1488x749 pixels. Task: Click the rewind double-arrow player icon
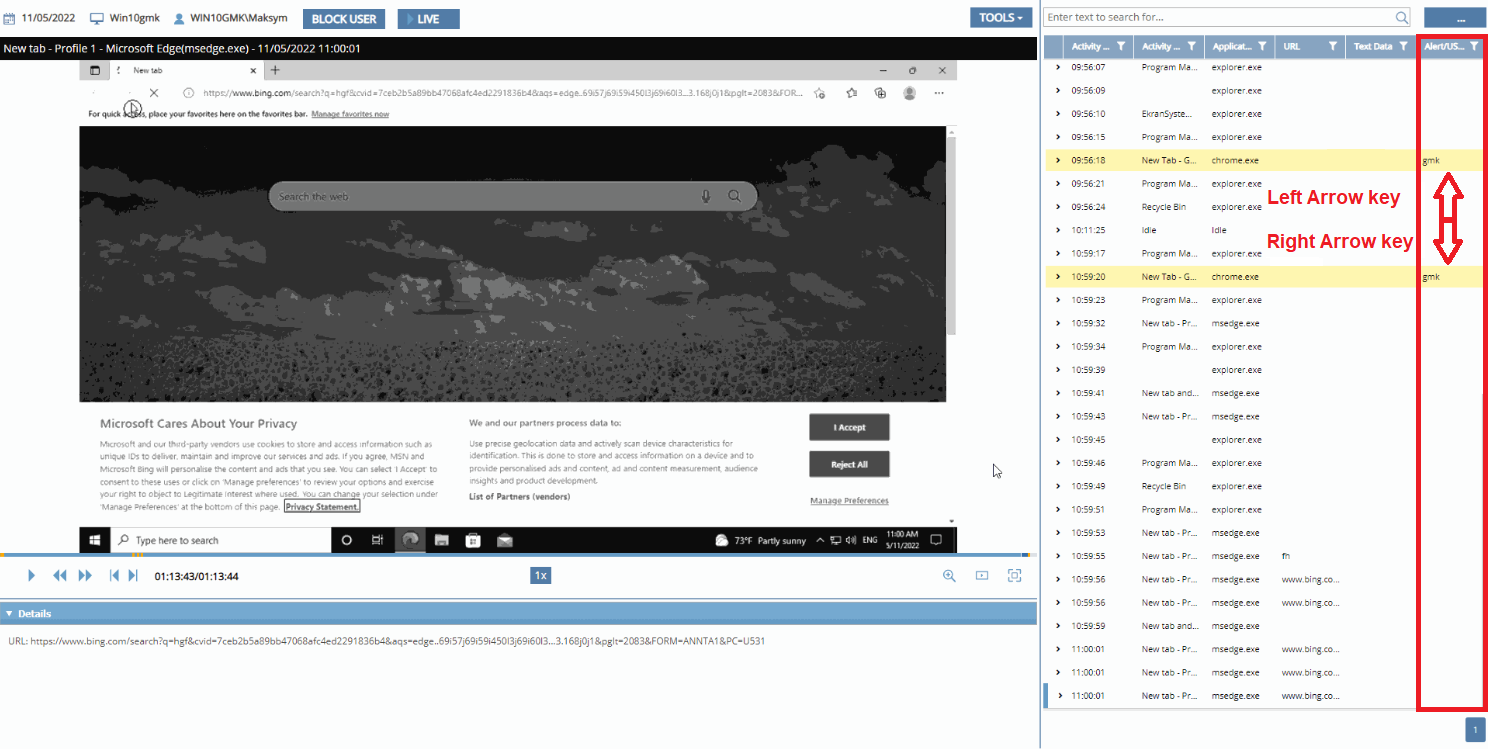tap(60, 576)
